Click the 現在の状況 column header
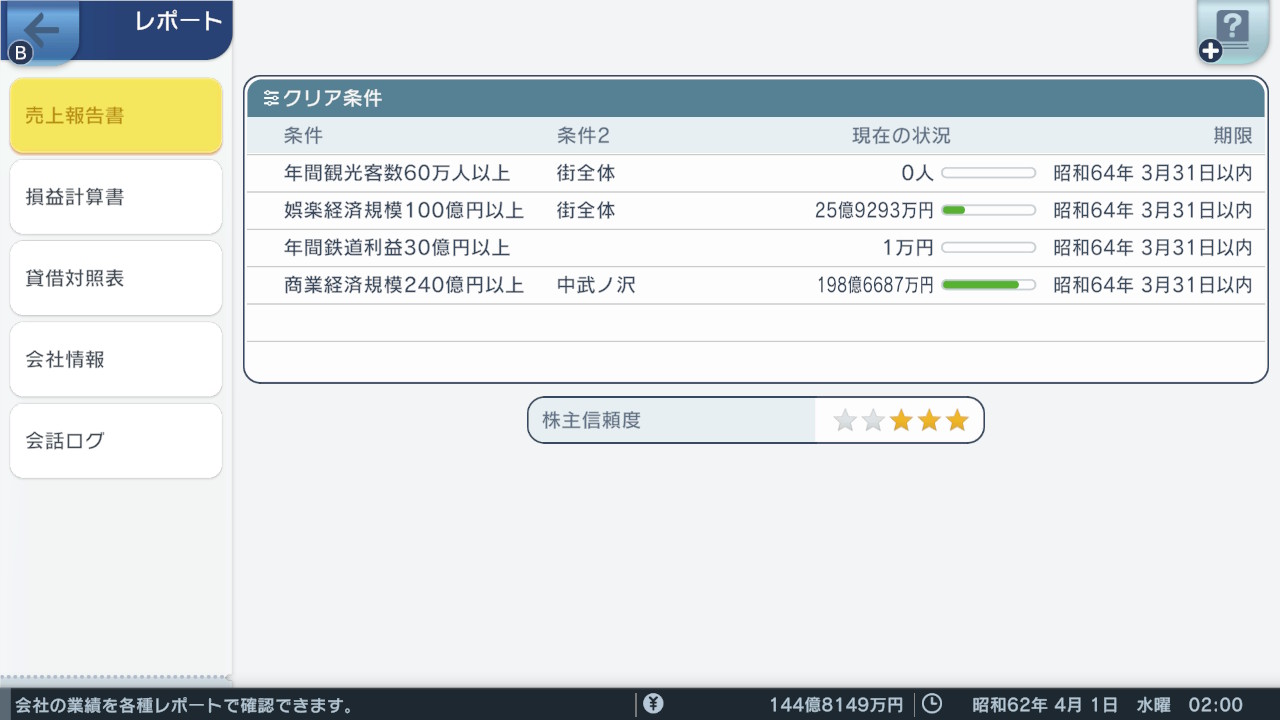Viewport: 1280px width, 720px height. 901,136
